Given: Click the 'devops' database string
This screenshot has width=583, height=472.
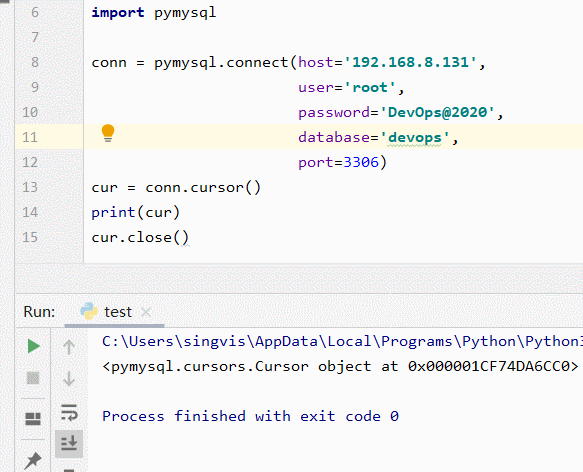Looking at the screenshot, I should point(415,138).
